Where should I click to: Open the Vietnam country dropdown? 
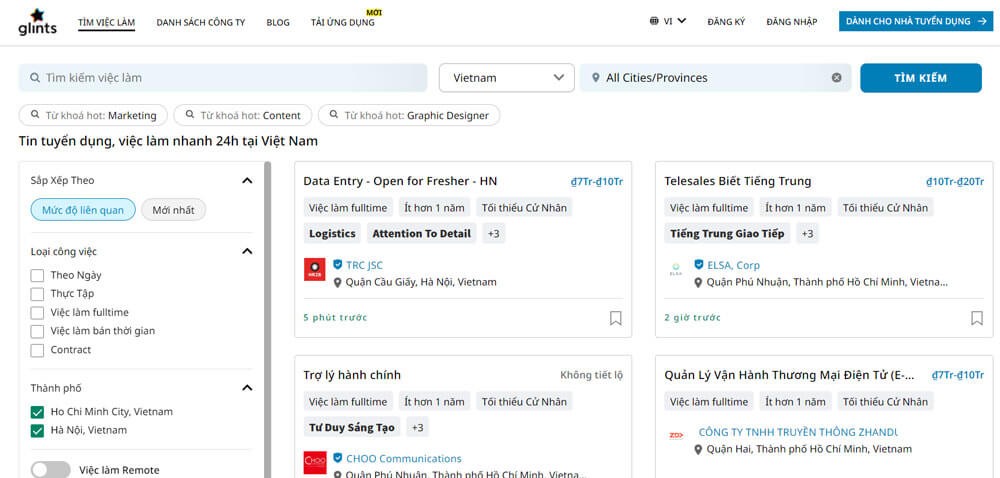tap(506, 78)
